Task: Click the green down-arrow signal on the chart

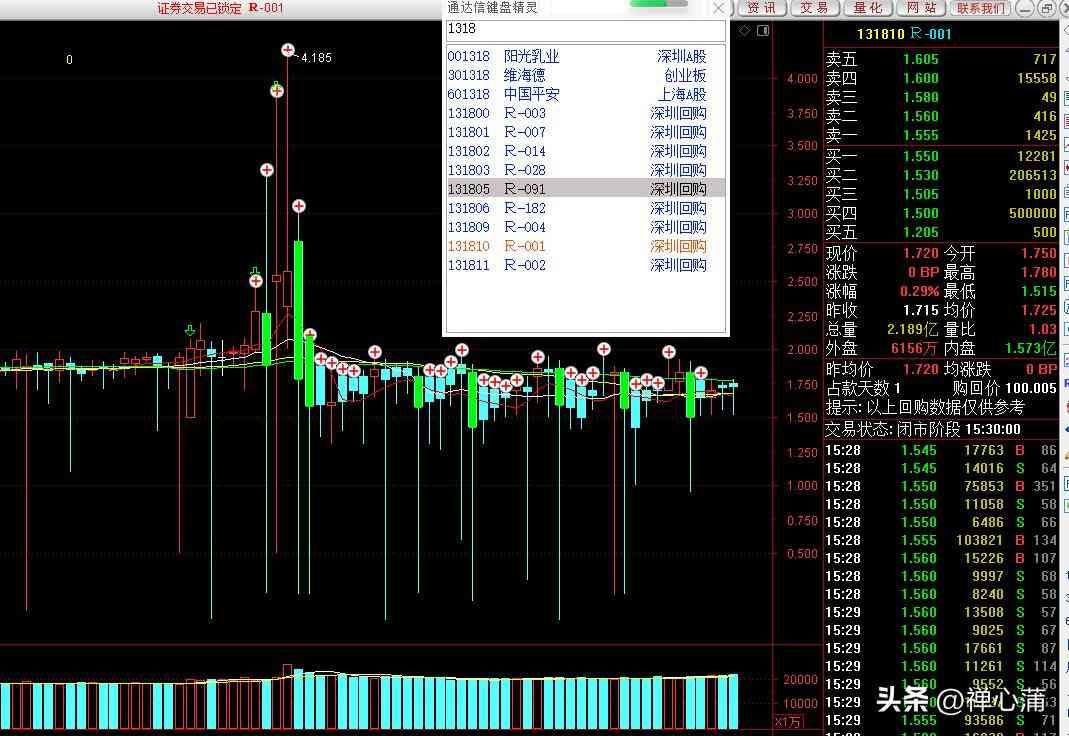Action: pos(190,330)
